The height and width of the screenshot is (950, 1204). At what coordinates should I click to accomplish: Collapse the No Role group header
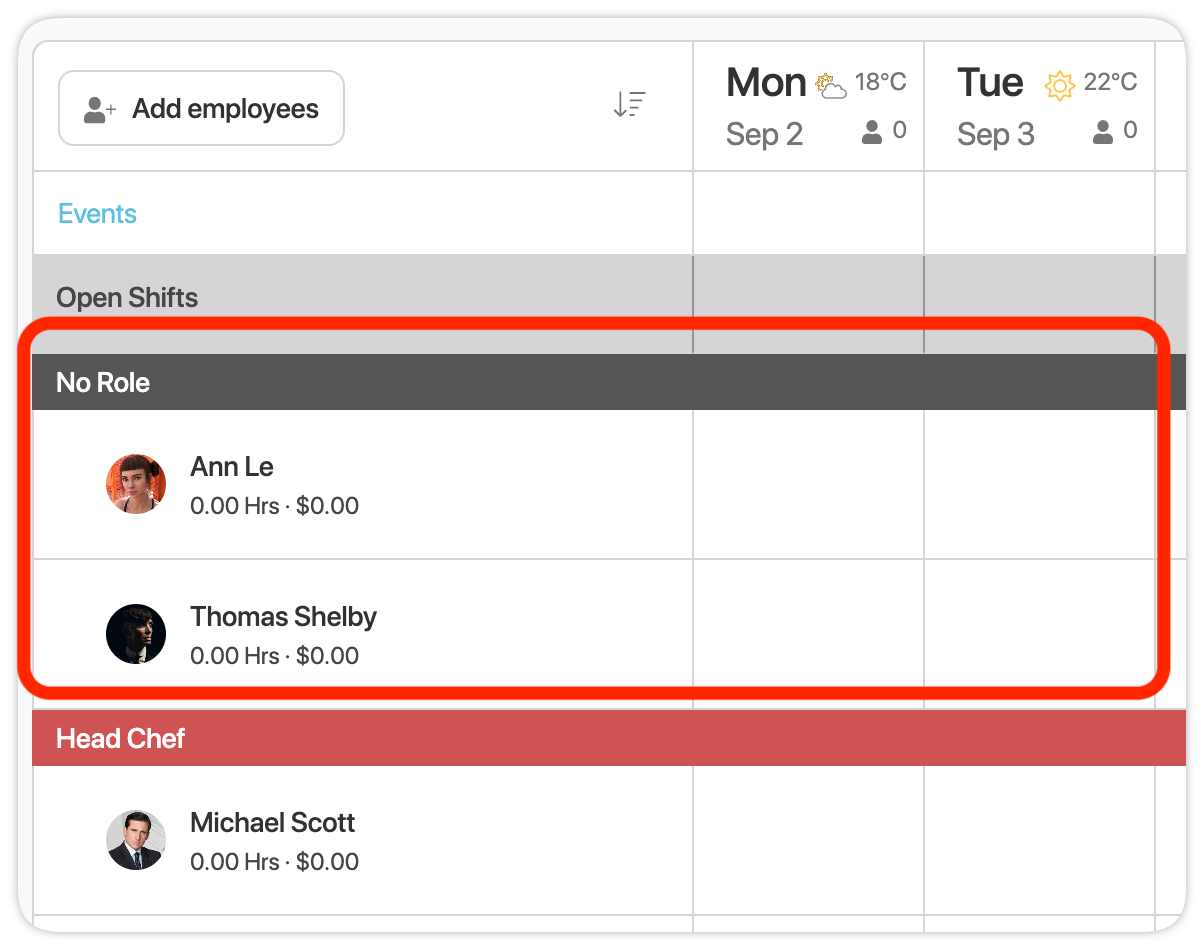tap(609, 382)
